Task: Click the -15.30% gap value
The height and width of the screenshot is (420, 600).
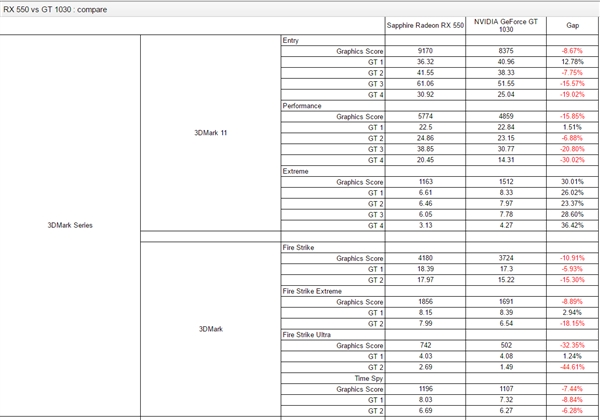Action: click(572, 280)
